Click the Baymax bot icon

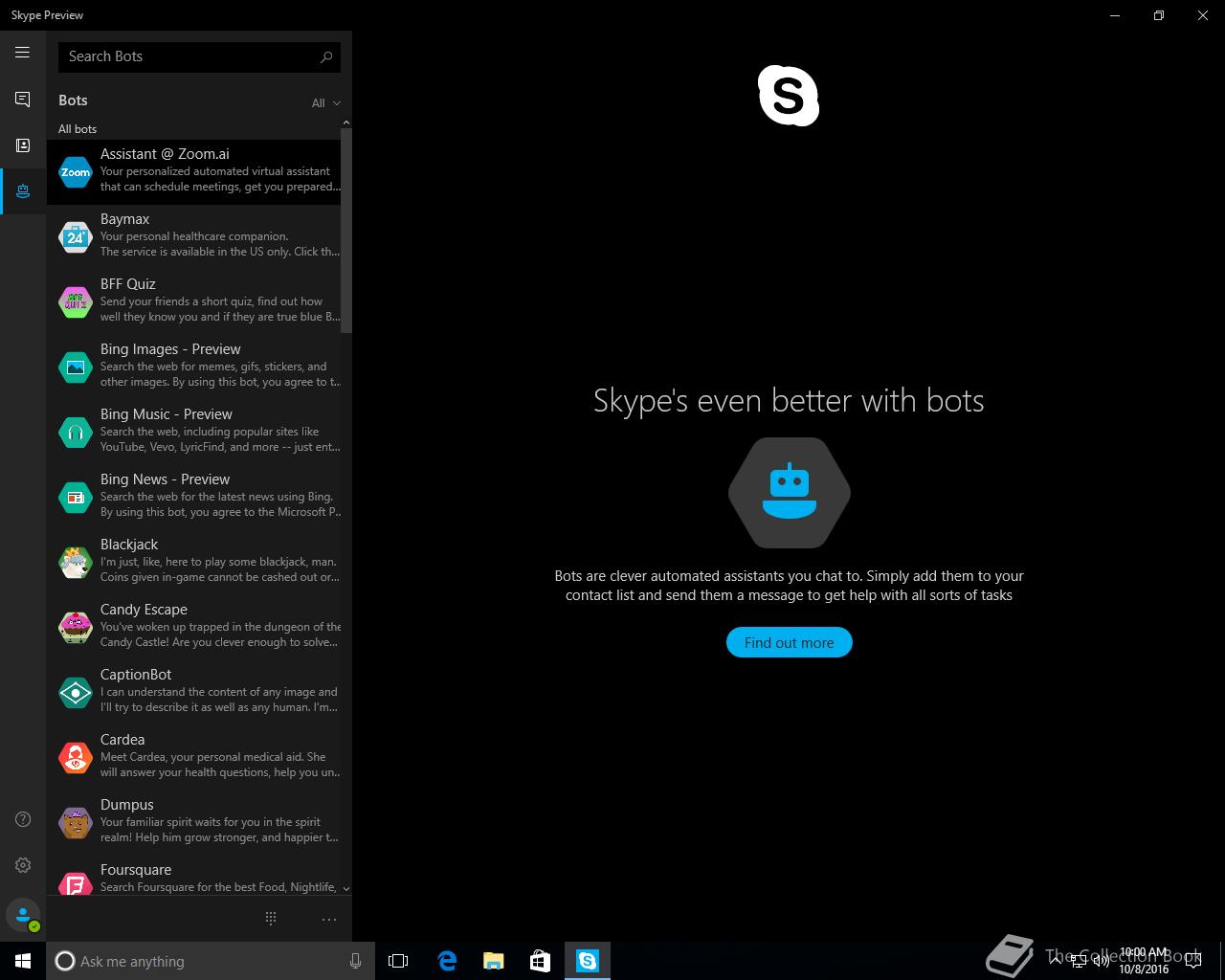76,237
